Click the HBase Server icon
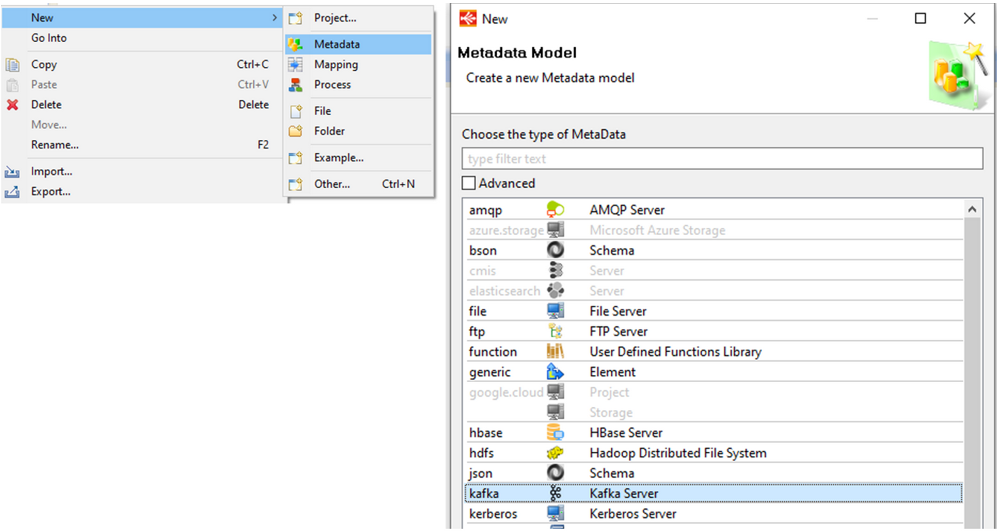The width and height of the screenshot is (997, 531). (555, 433)
